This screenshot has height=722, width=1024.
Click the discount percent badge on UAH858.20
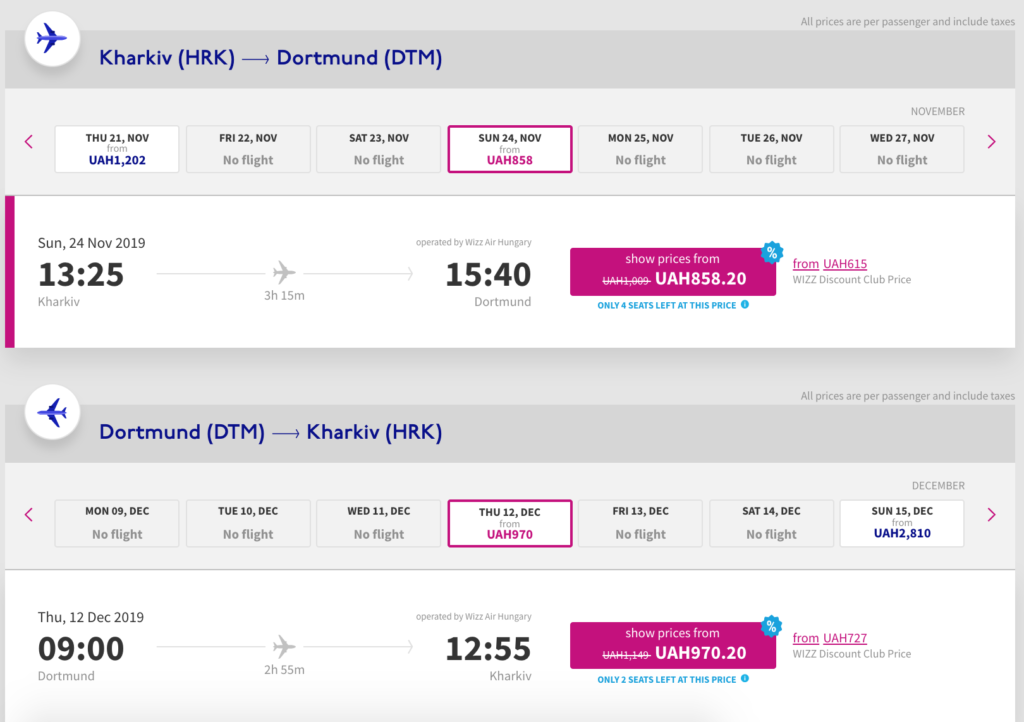pos(772,252)
